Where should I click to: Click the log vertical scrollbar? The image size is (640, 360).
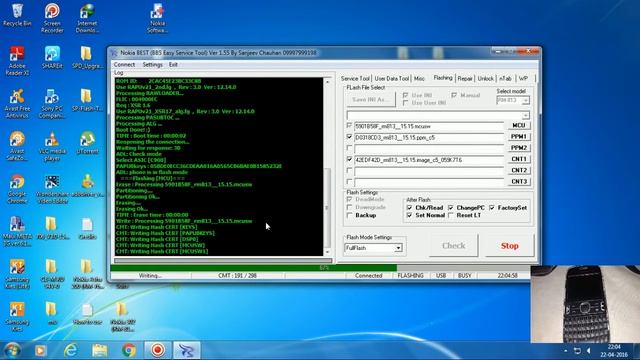tap(327, 167)
